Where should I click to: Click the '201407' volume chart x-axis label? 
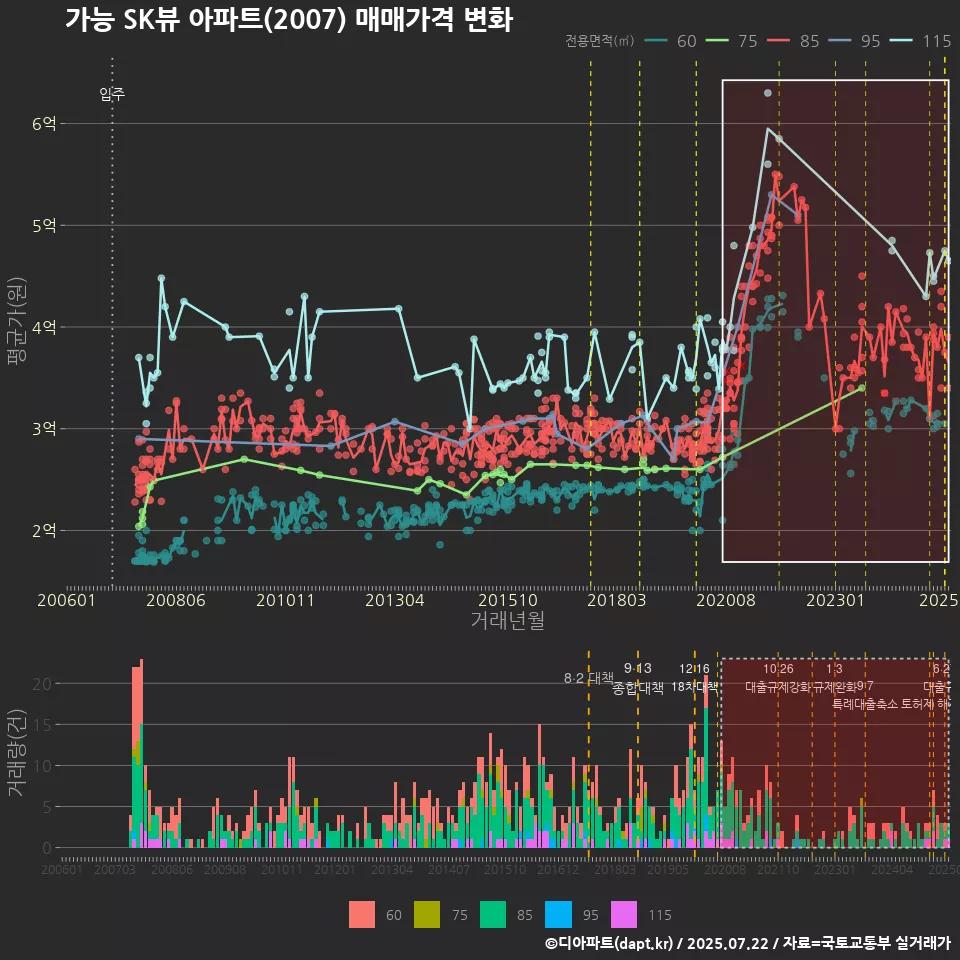click(448, 869)
